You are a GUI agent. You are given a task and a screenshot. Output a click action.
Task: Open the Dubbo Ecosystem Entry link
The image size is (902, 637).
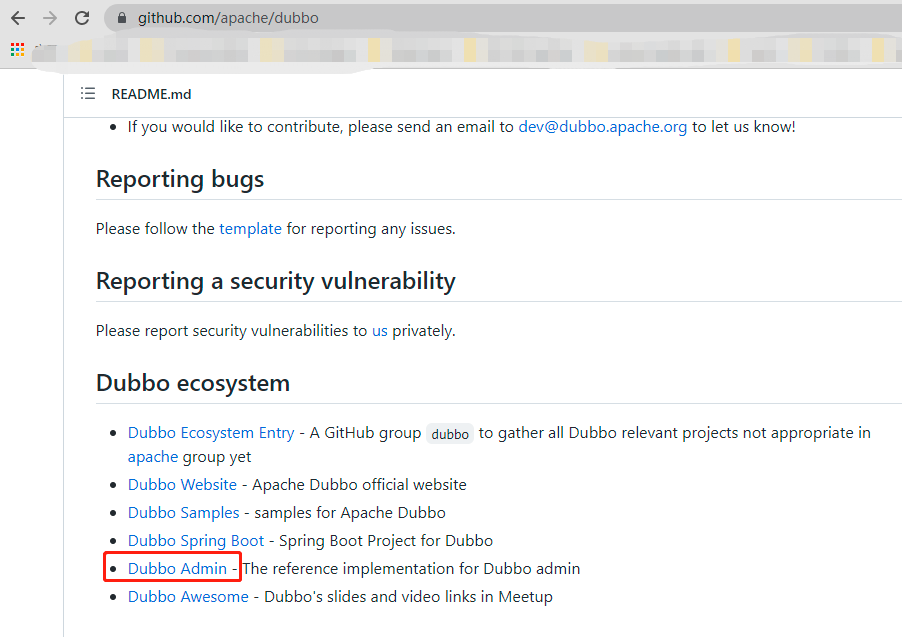point(210,432)
